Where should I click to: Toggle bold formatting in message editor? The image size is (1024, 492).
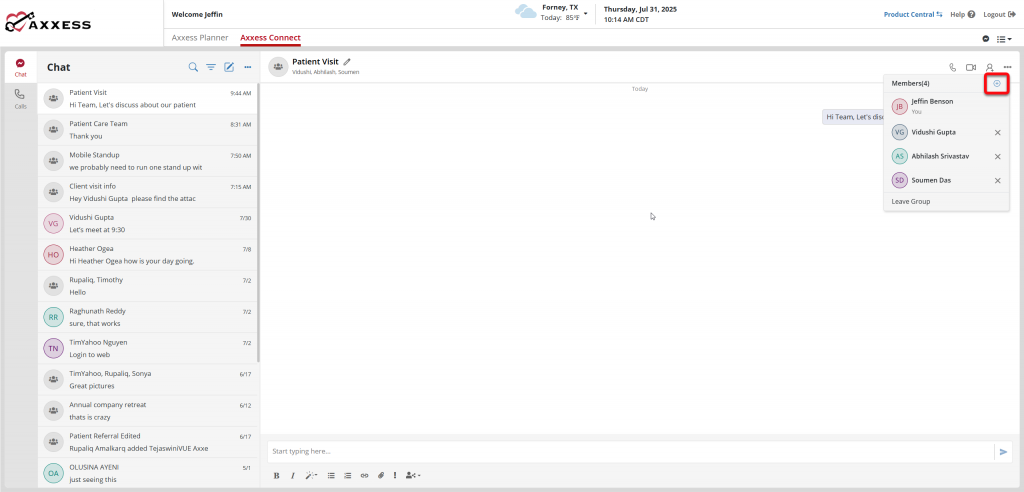coord(276,475)
